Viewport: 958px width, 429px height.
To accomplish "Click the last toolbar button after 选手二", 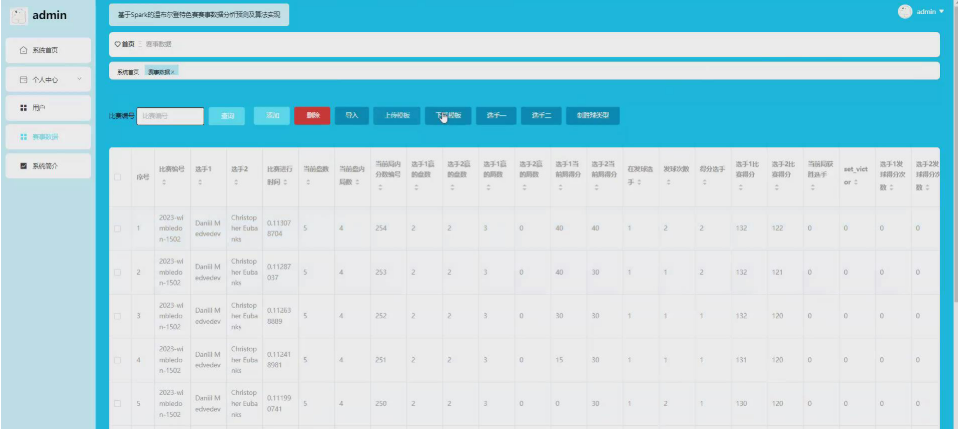I will pos(593,116).
